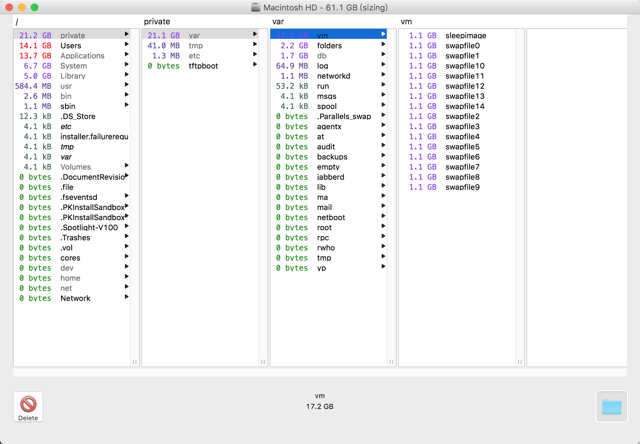Click the 'var' column header
The height and width of the screenshot is (444, 640).
point(278,21)
